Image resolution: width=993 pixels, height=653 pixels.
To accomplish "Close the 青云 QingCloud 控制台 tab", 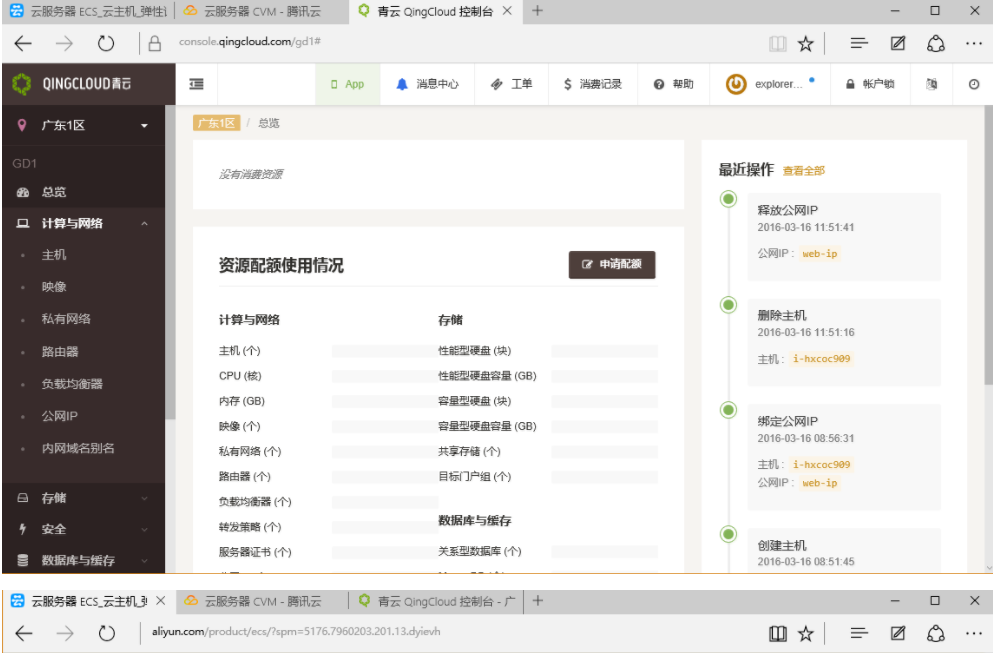I will (507, 11).
